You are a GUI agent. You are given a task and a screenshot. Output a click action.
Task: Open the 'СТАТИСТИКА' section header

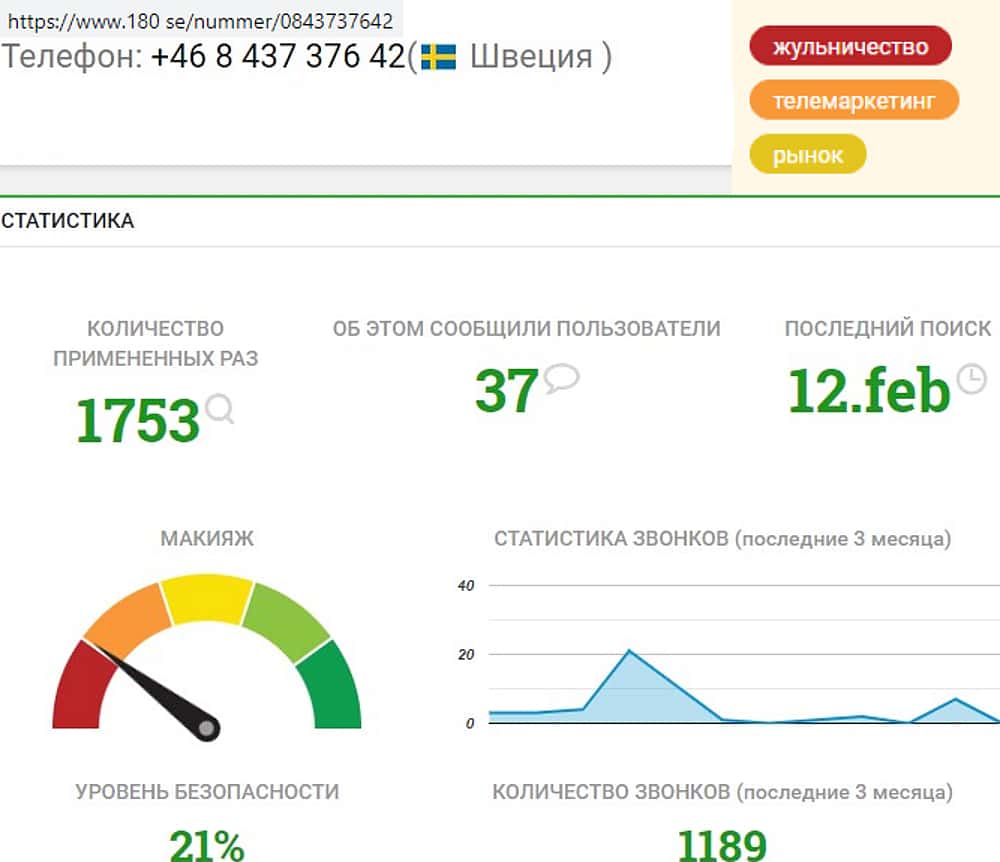click(68, 221)
